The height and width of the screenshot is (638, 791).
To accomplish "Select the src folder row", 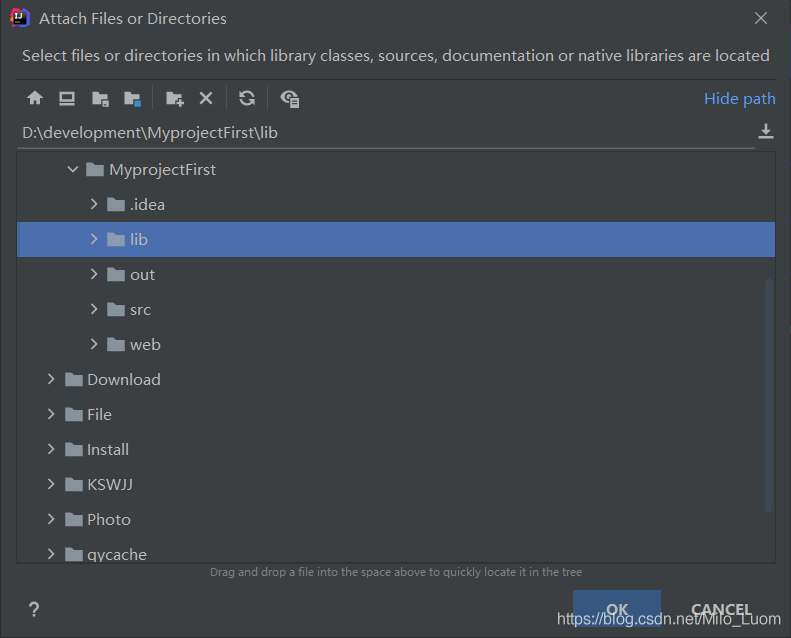I will [396, 309].
